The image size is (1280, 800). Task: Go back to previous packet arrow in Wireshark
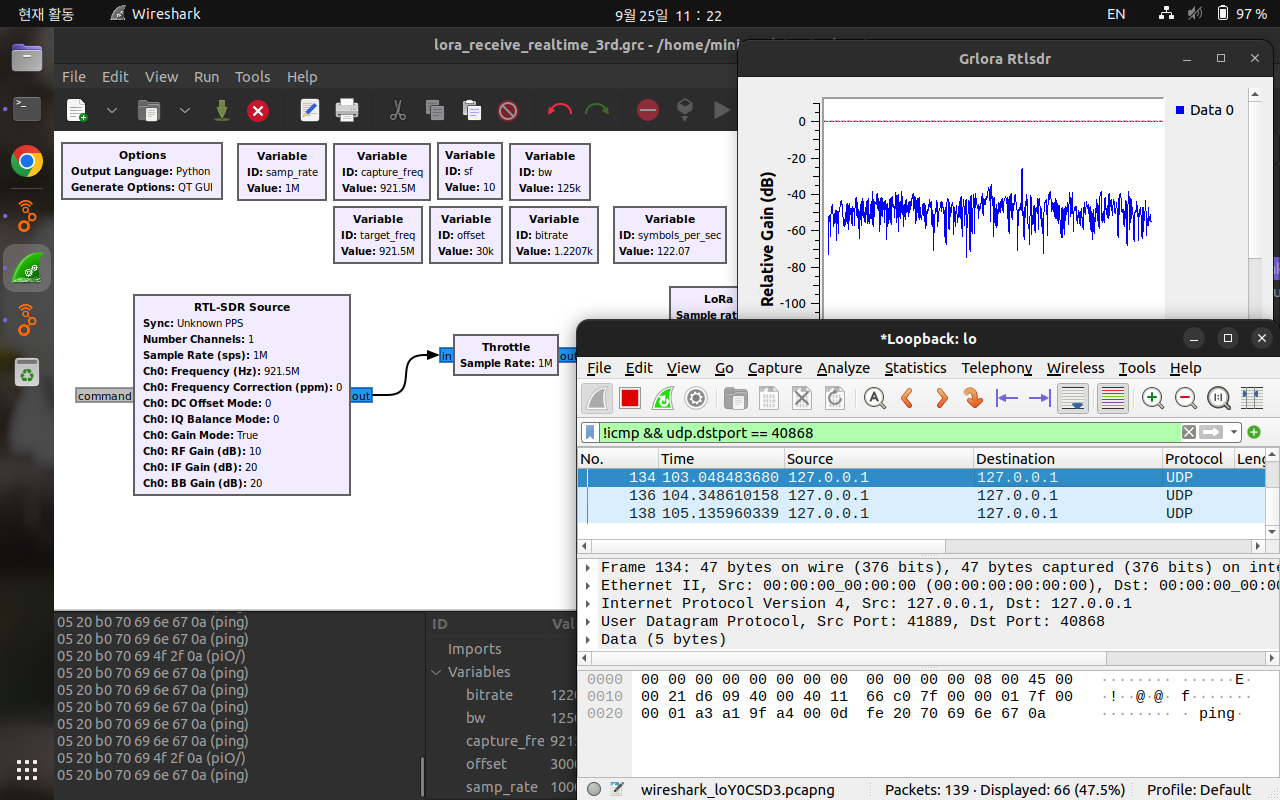908,398
